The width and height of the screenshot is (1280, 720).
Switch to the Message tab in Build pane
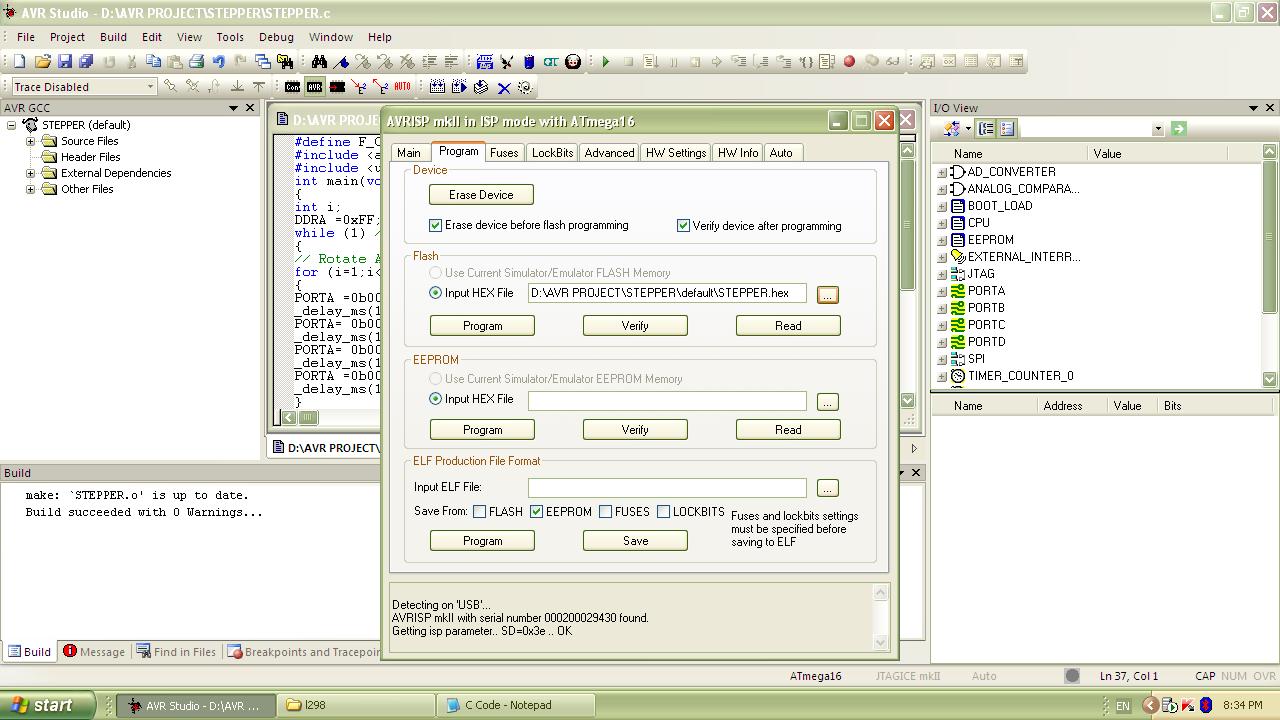(x=94, y=652)
